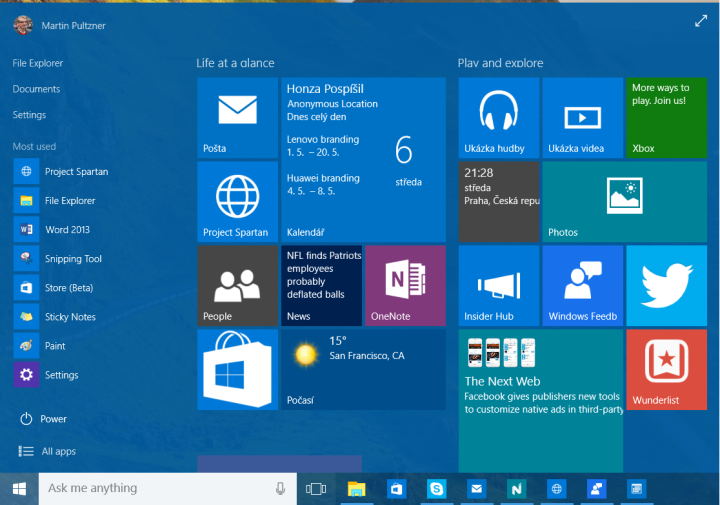This screenshot has width=720, height=505.
Task: Open the Kalendář calendar tile
Action: (x=363, y=160)
